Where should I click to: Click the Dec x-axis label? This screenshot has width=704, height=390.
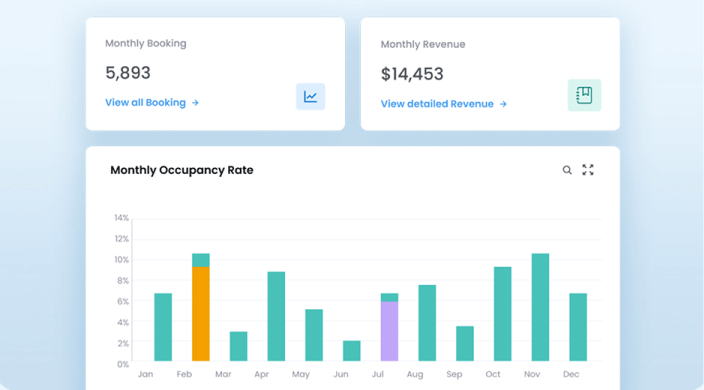click(x=571, y=374)
